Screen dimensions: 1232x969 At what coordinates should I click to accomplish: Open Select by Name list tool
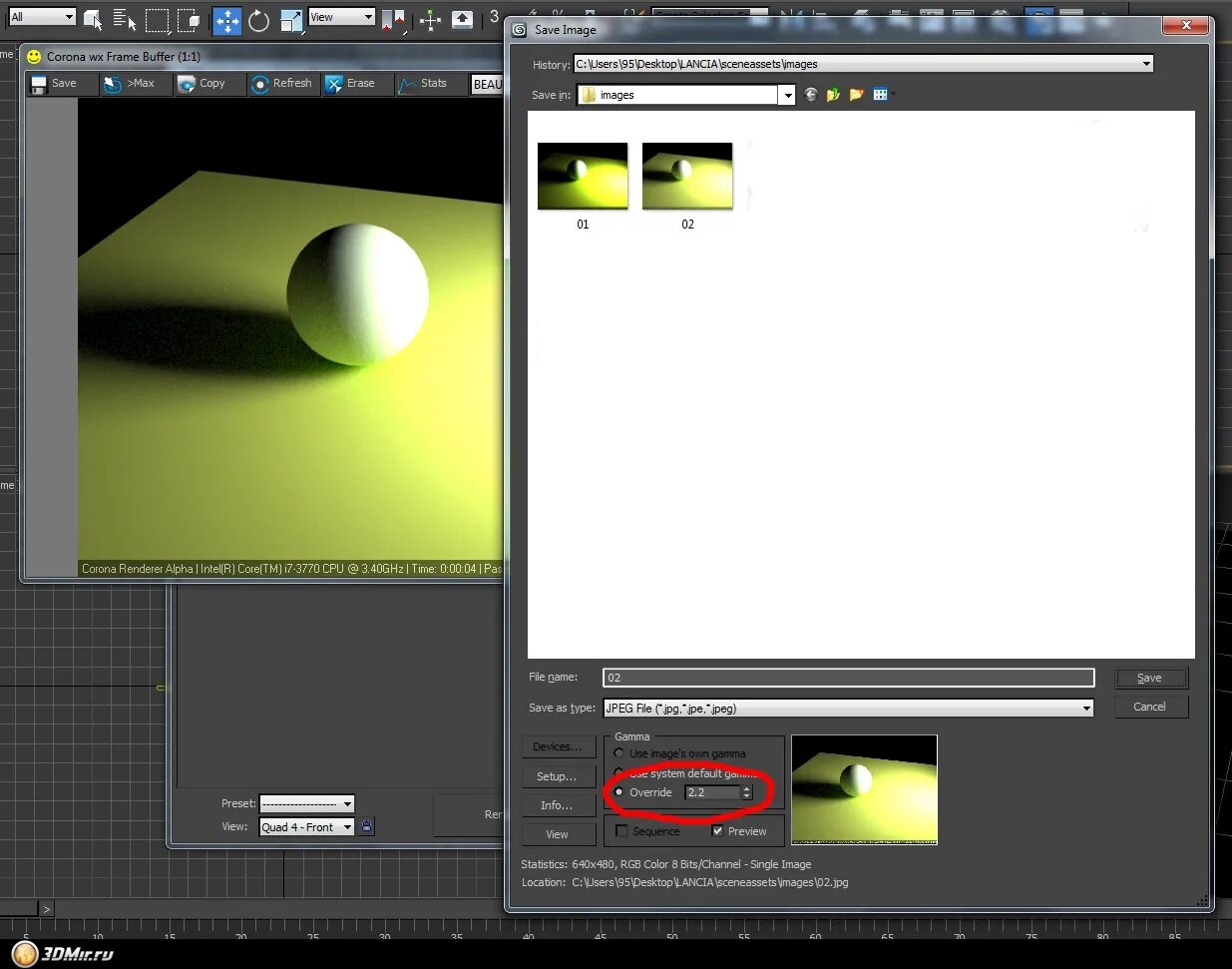click(x=124, y=19)
